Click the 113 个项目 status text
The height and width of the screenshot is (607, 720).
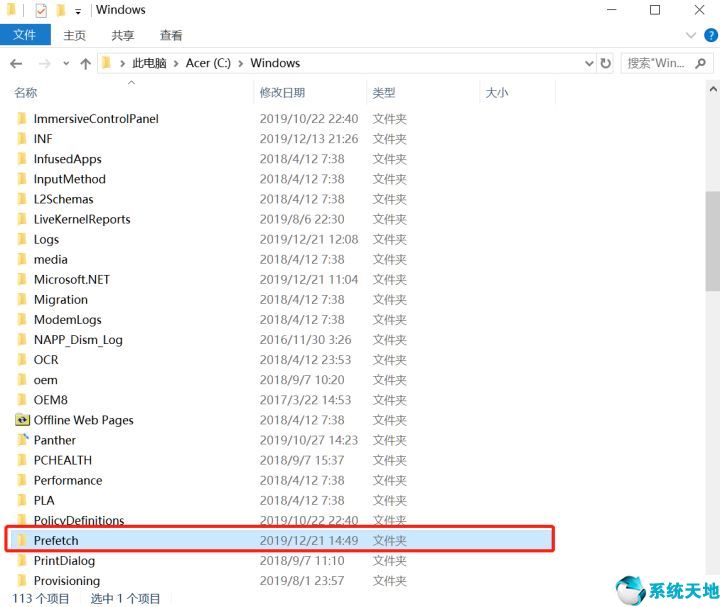coord(40,599)
